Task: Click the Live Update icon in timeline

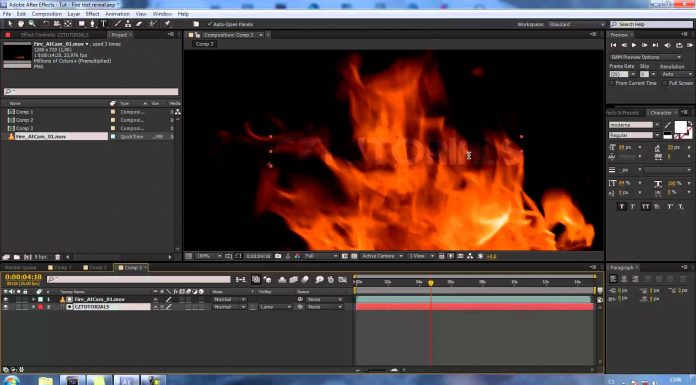Action: coord(256,279)
